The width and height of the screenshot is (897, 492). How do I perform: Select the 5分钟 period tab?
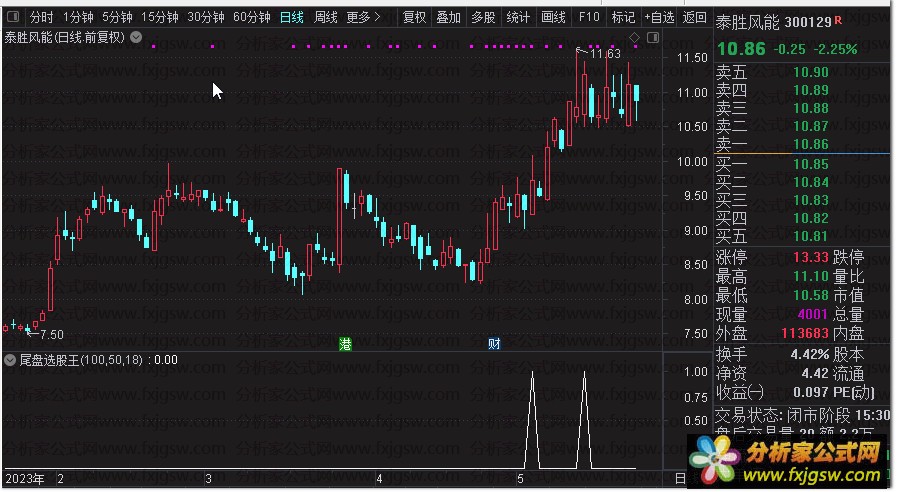[x=117, y=17]
